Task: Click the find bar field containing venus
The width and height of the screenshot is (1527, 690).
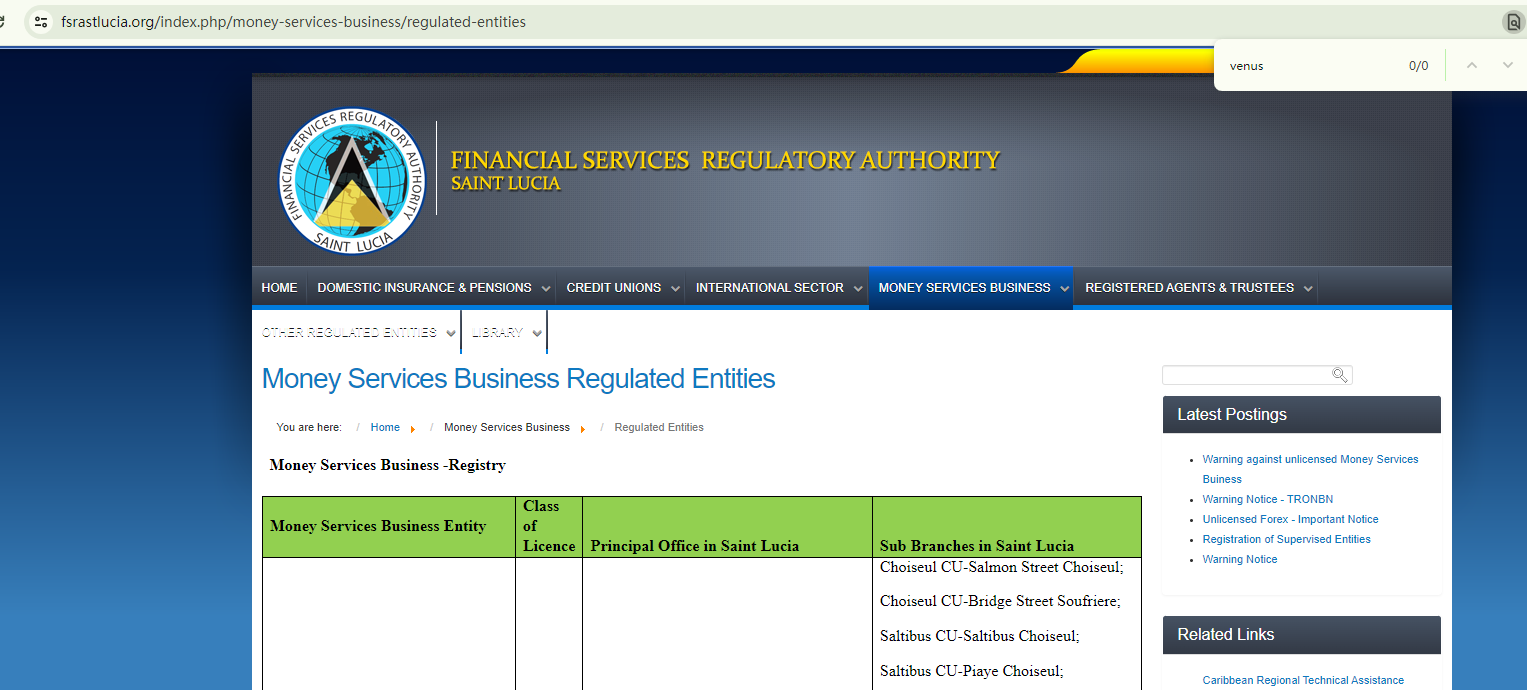Action: pyautogui.click(x=1310, y=66)
